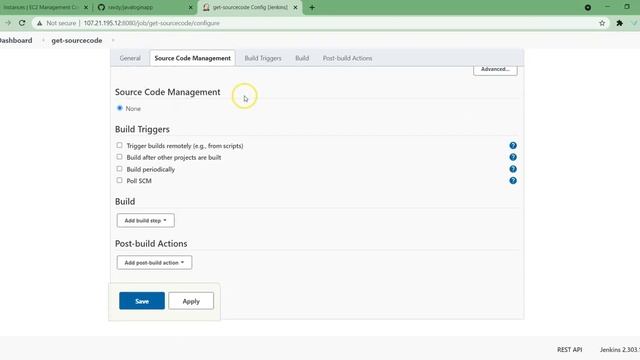Bookmark this page with star icon
The width and height of the screenshot is (640, 360).
(602, 23)
